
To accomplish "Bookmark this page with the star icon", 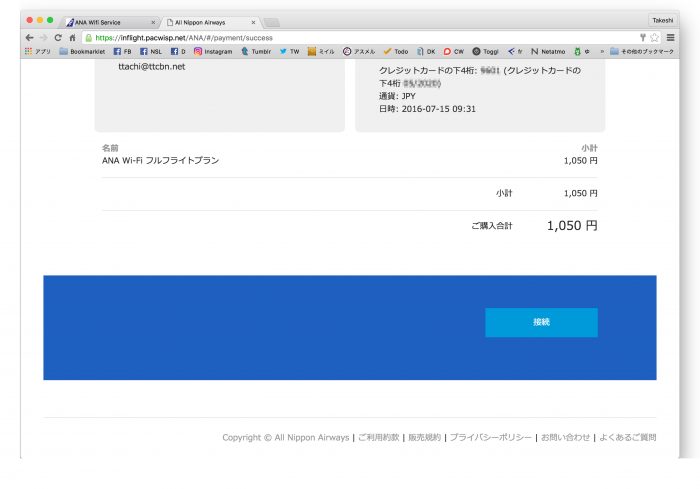I will tap(654, 37).
